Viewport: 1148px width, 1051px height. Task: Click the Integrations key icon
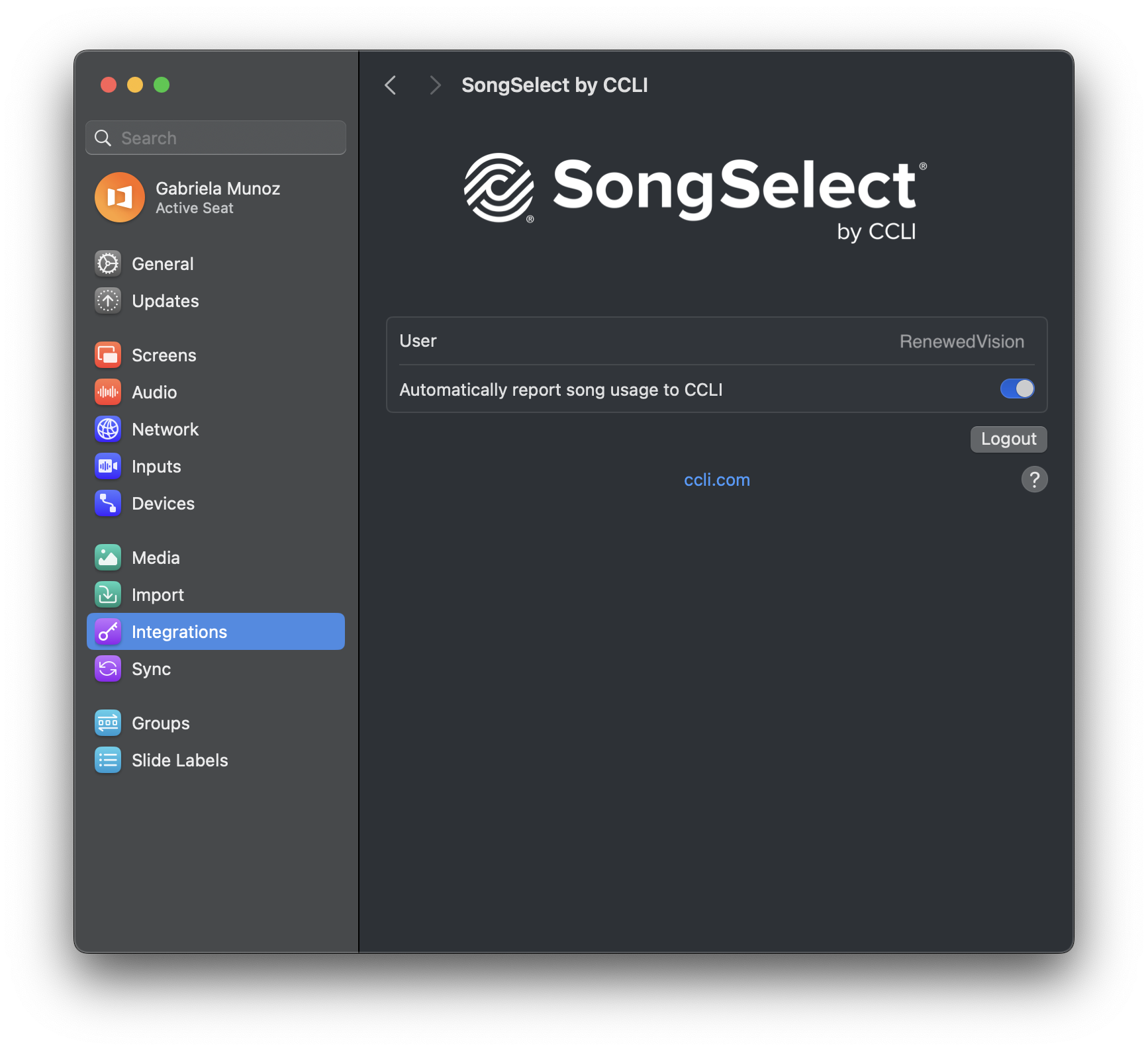click(x=108, y=631)
